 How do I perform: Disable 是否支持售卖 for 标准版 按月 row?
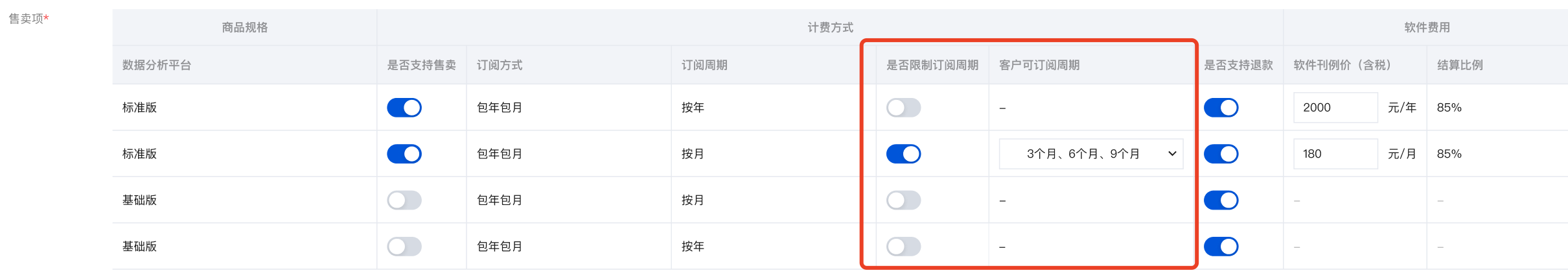coord(404,154)
